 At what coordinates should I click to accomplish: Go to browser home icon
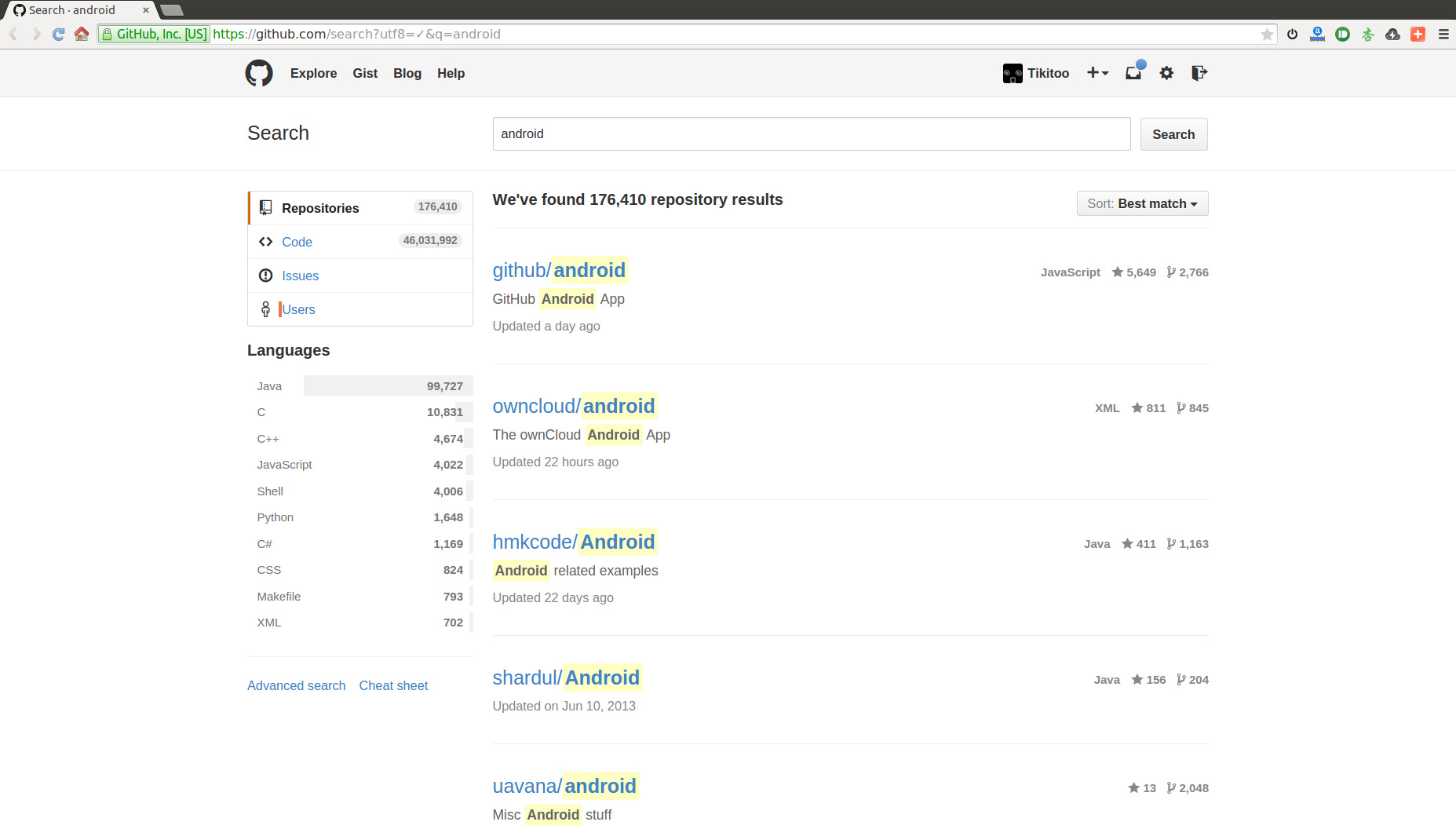point(81,34)
